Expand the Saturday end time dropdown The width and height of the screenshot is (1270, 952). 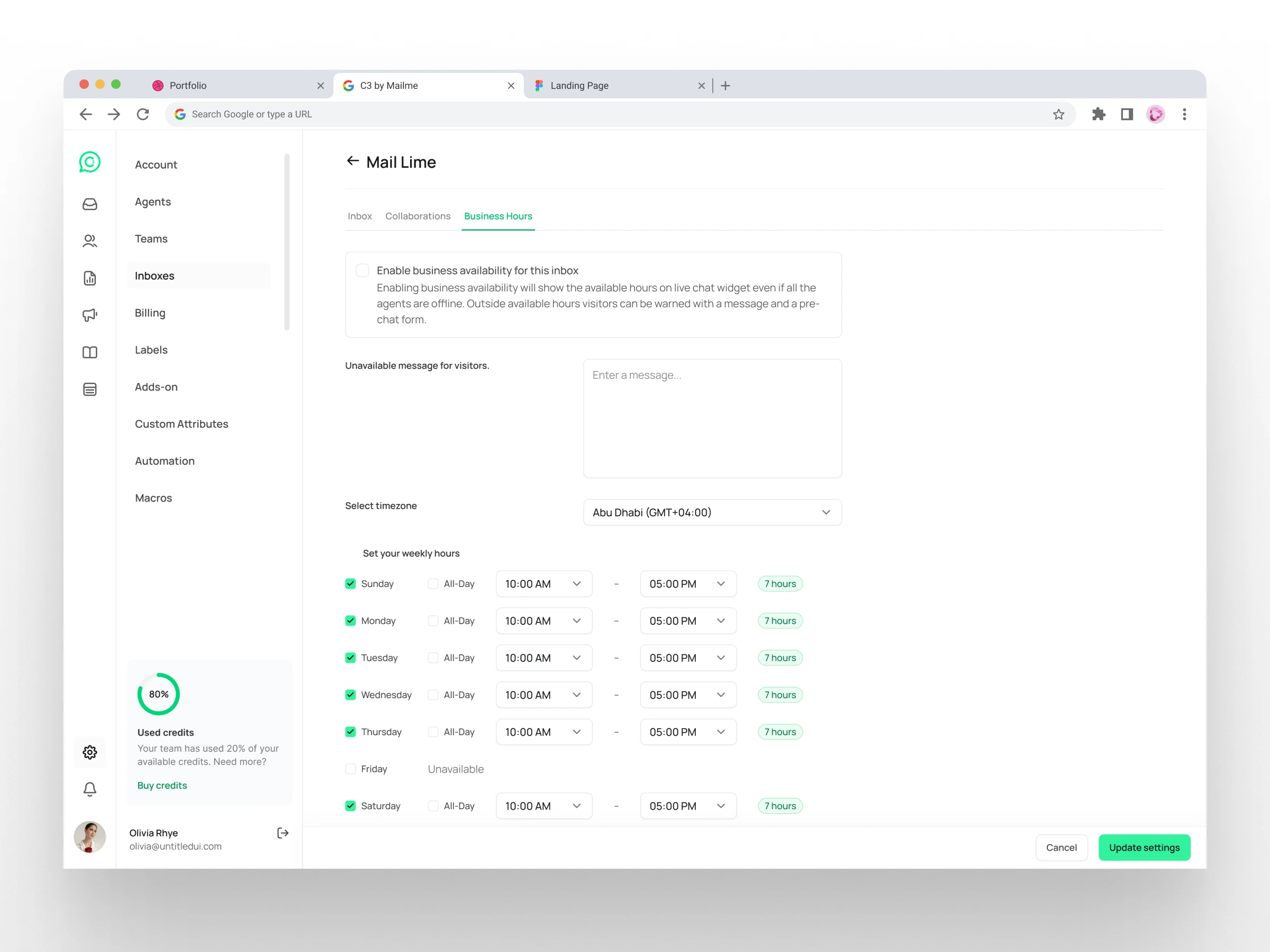[x=687, y=805]
